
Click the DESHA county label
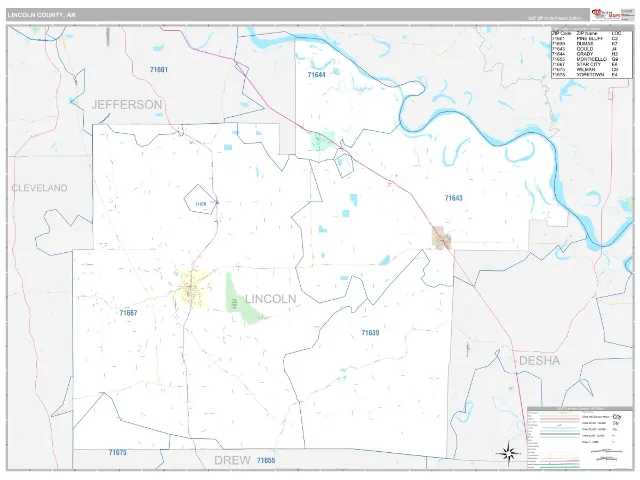539,361
